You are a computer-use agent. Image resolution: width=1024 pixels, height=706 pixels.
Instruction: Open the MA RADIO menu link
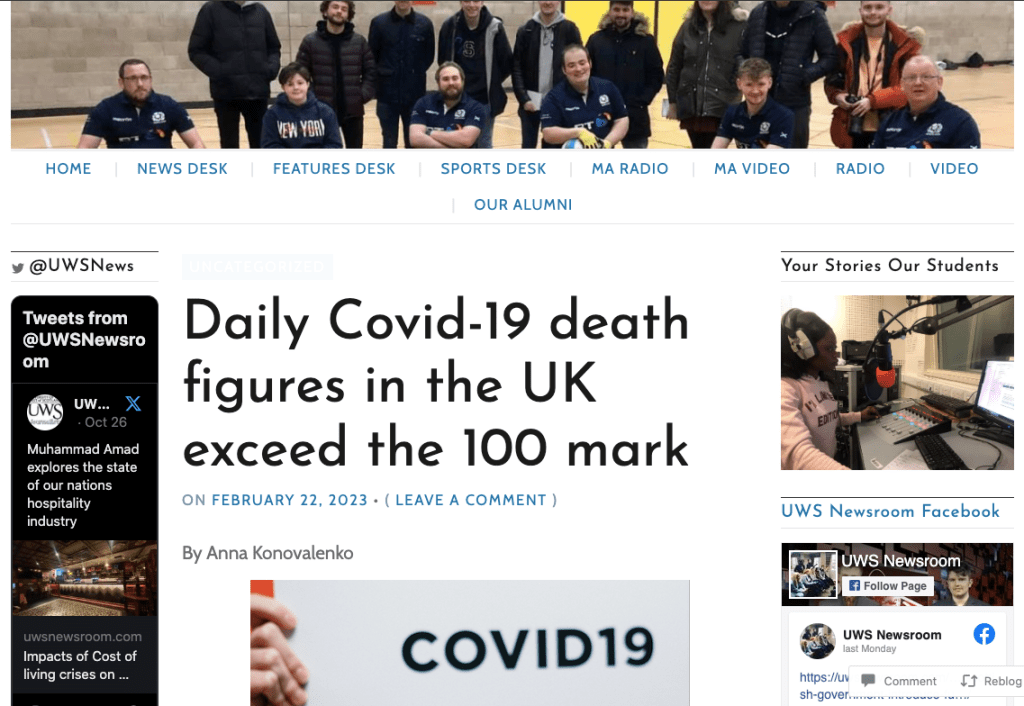click(630, 168)
